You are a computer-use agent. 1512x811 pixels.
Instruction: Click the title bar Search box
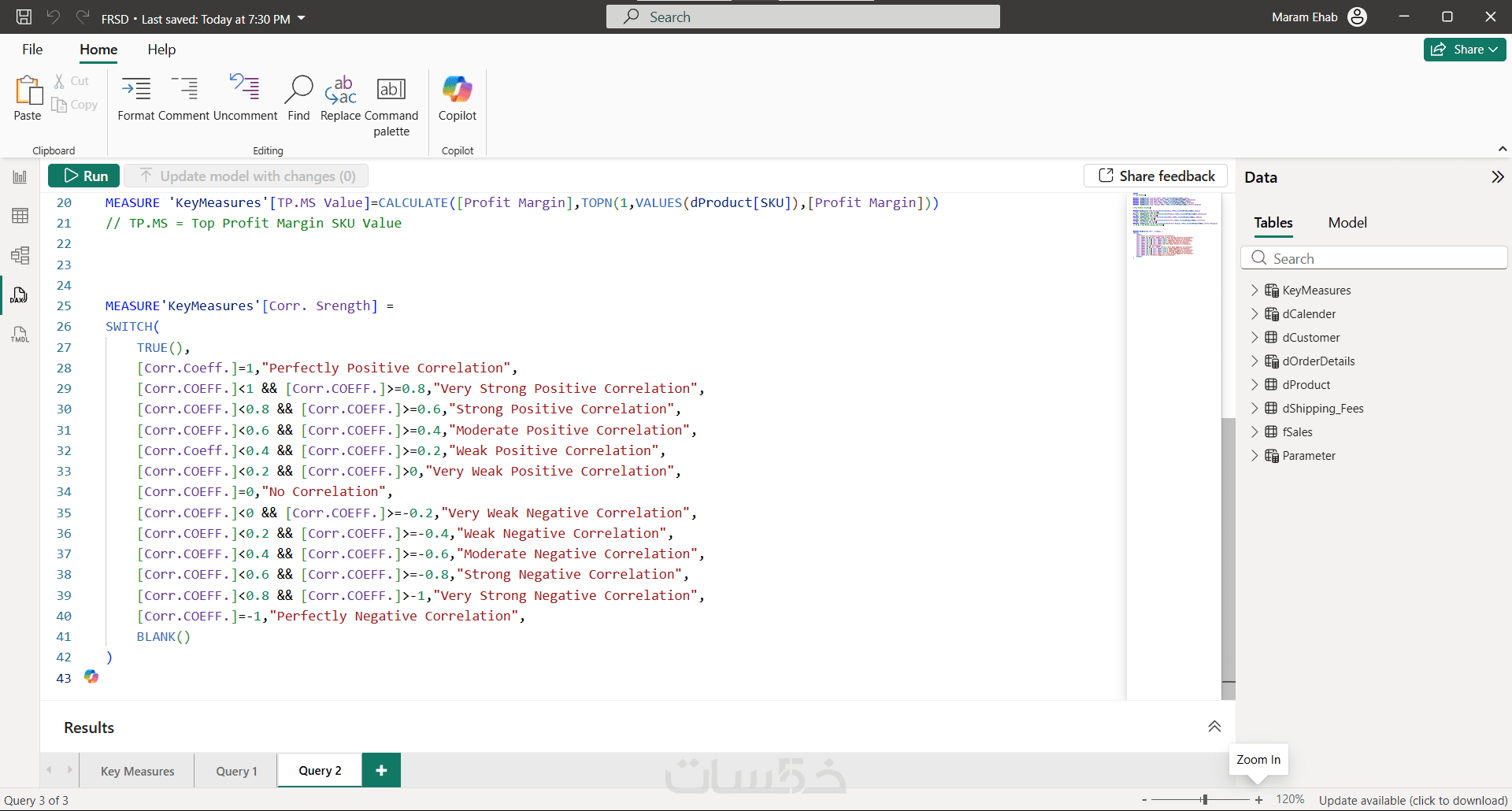[802, 17]
